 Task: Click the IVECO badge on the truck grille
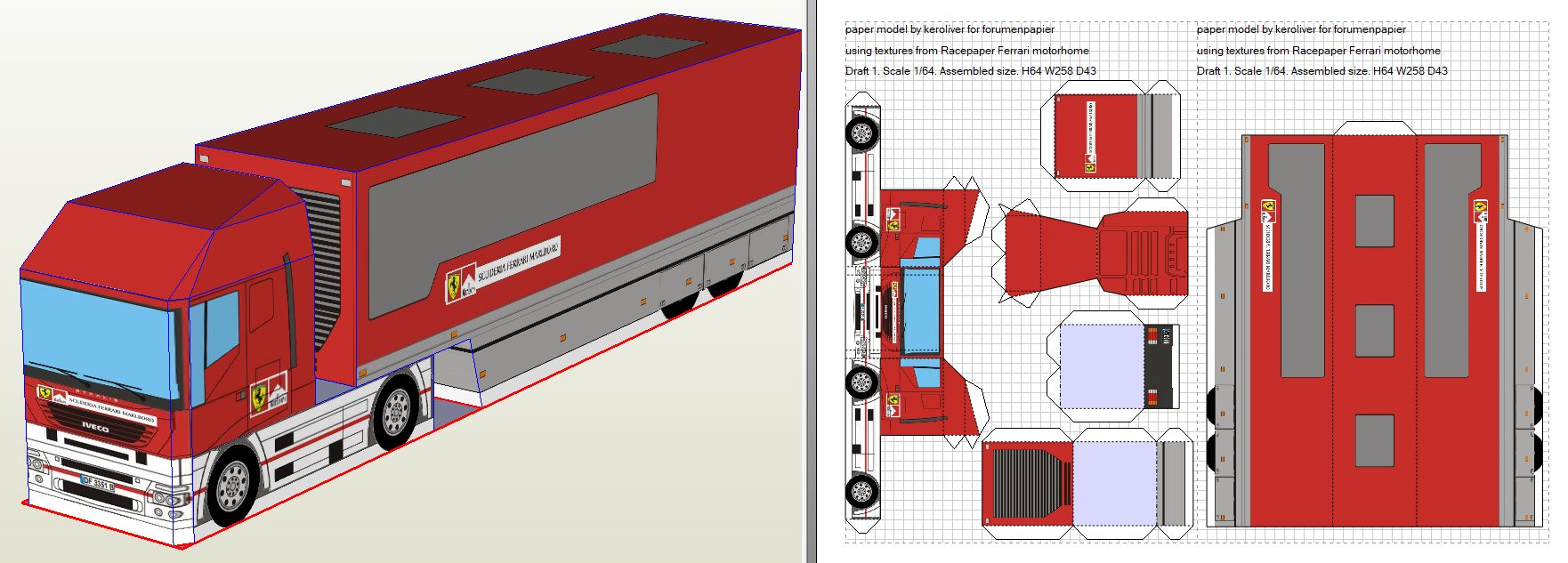(x=95, y=429)
